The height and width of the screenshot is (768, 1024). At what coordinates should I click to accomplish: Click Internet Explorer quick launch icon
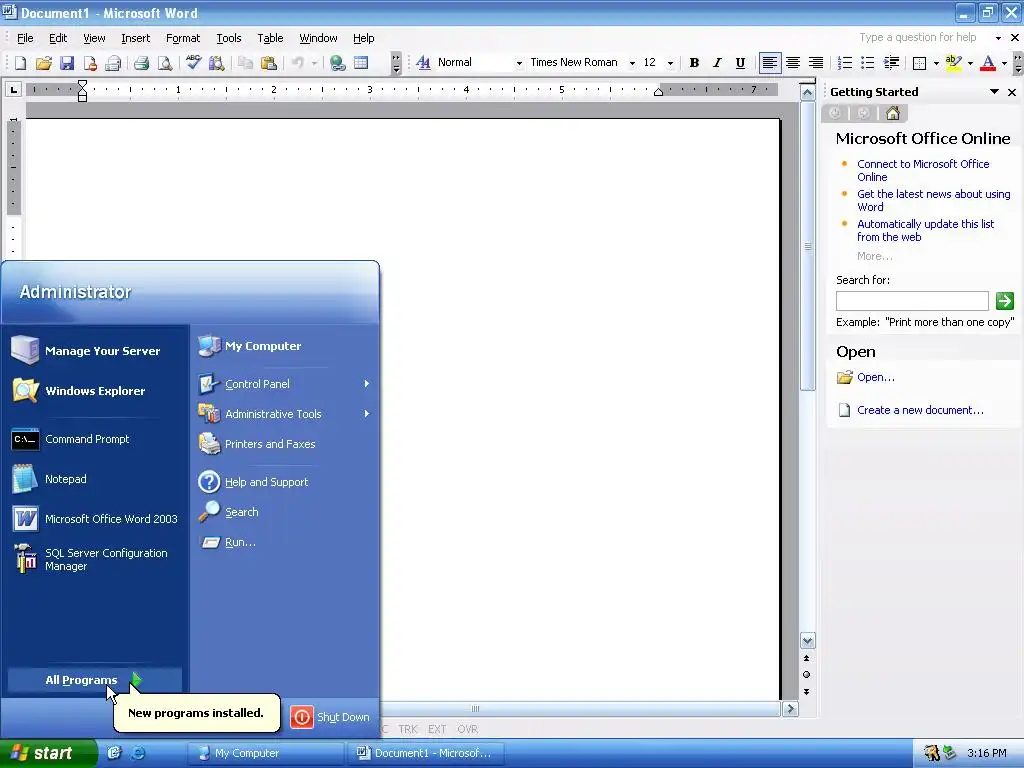tap(138, 753)
